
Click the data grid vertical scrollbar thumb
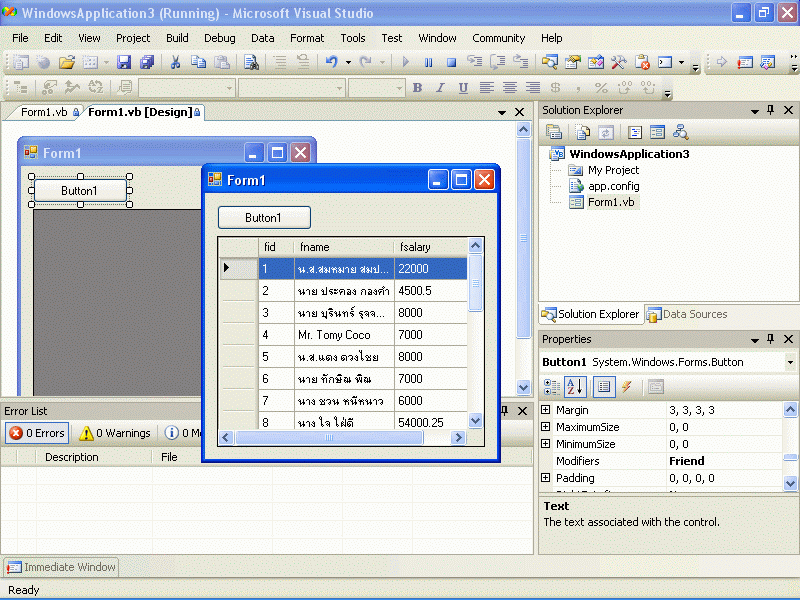point(475,283)
